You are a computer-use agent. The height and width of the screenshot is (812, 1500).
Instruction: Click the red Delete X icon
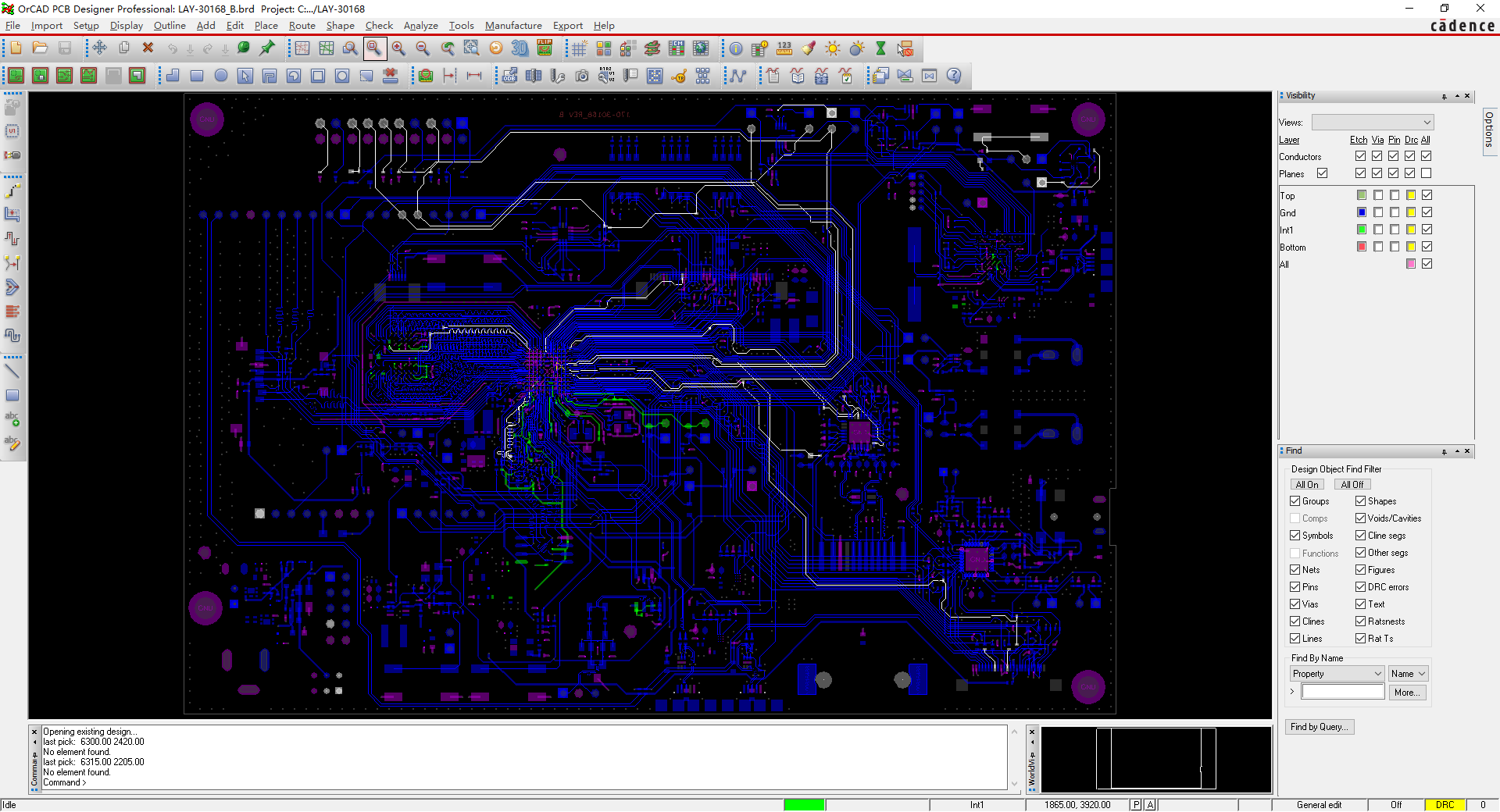coord(148,48)
